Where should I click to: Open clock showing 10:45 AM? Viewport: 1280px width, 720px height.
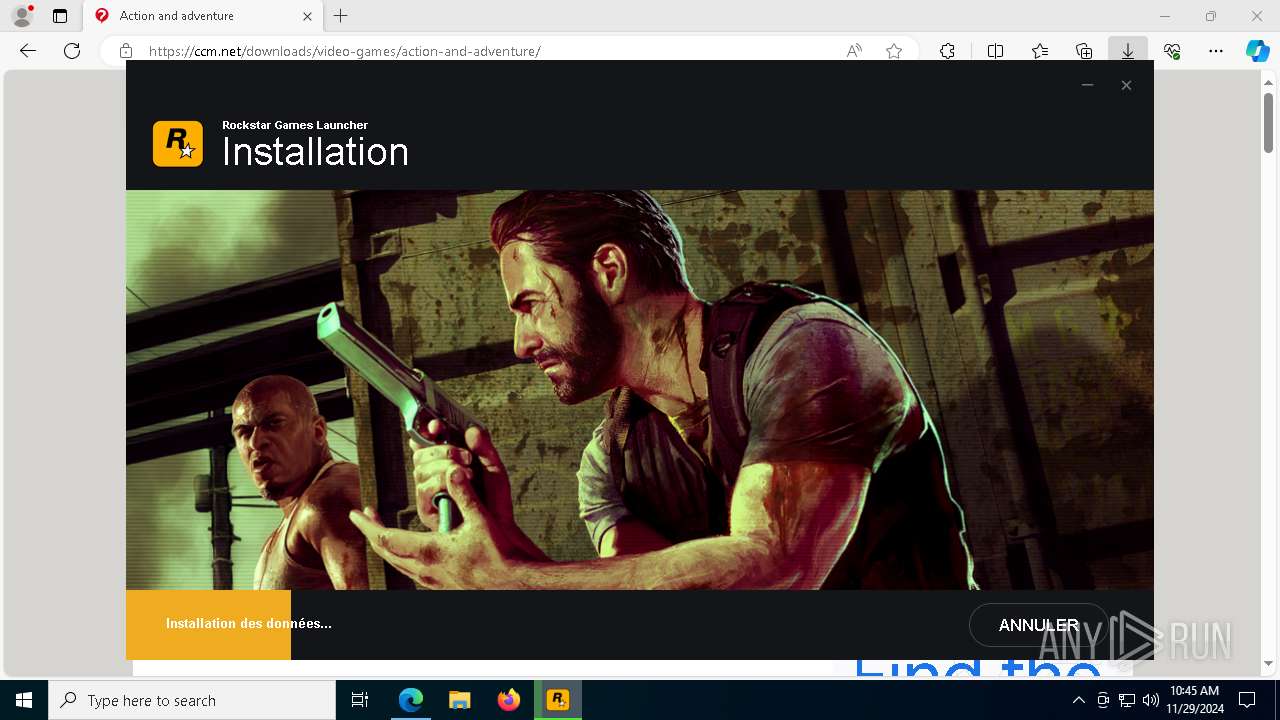coord(1194,700)
